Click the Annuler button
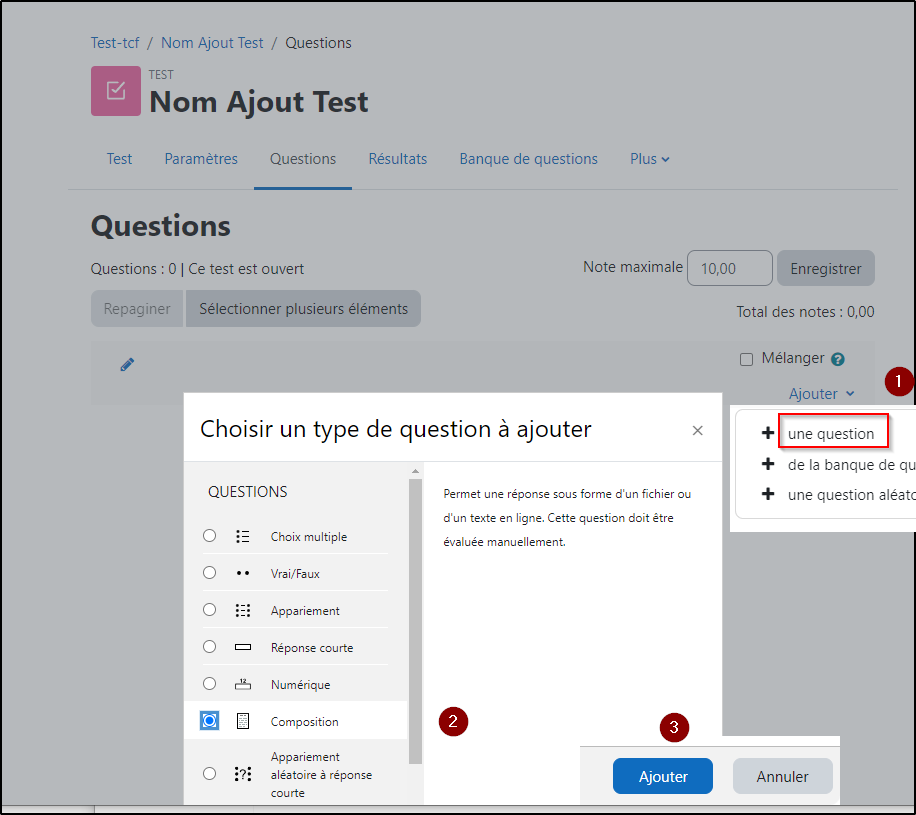The height and width of the screenshot is (815, 916). [x=782, y=777]
